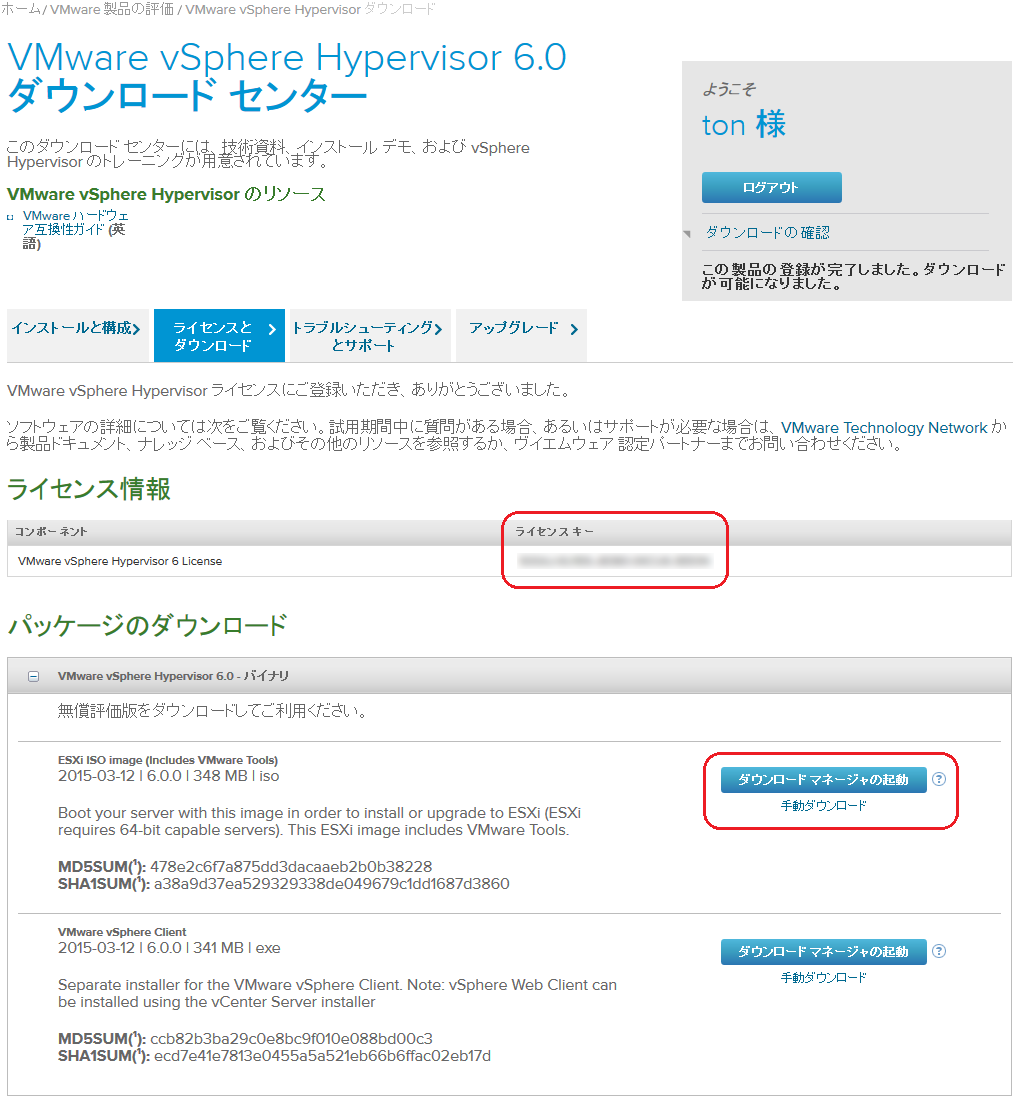Follow the VMware Technology Network link
This screenshot has height=1100, width=1017.
(x=883, y=428)
